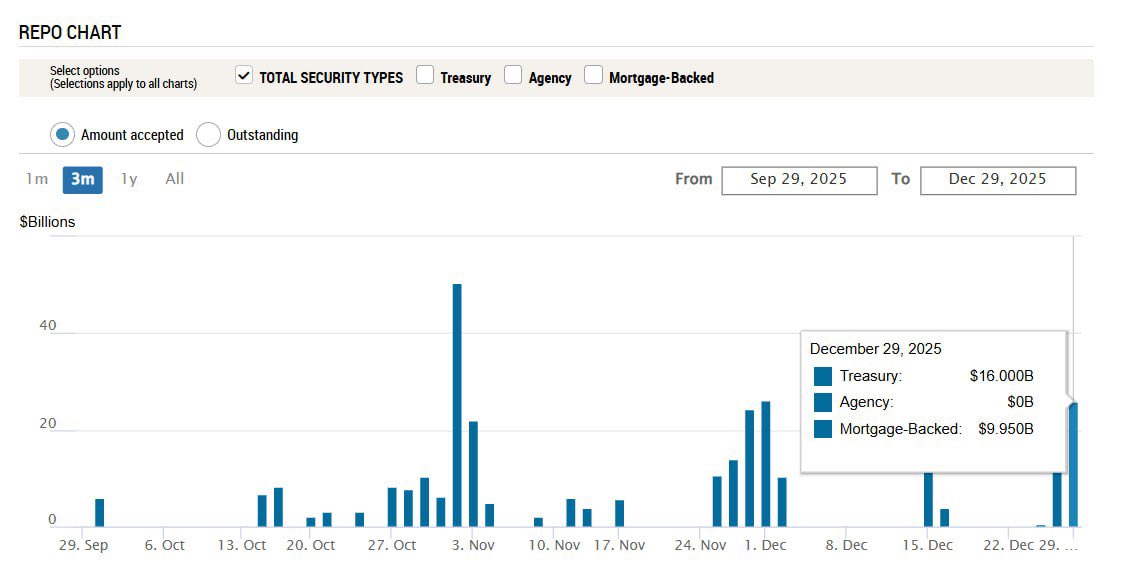Choose the Outstanding radio button
The height and width of the screenshot is (565, 1132).
[208, 134]
